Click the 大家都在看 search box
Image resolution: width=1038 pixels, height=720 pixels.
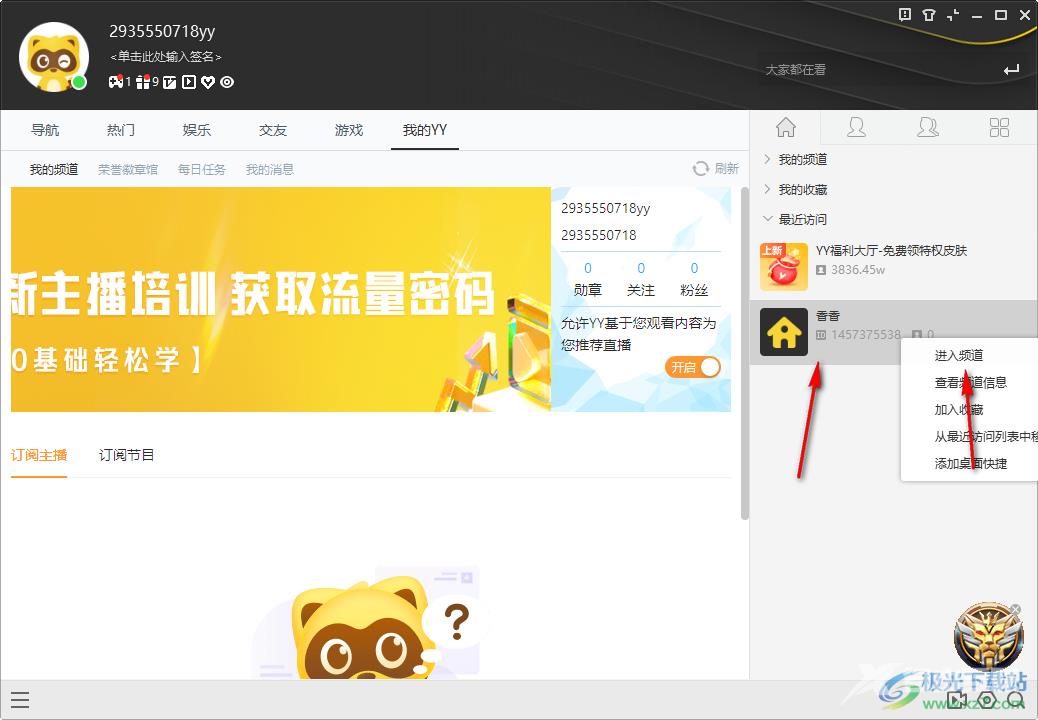(880, 69)
